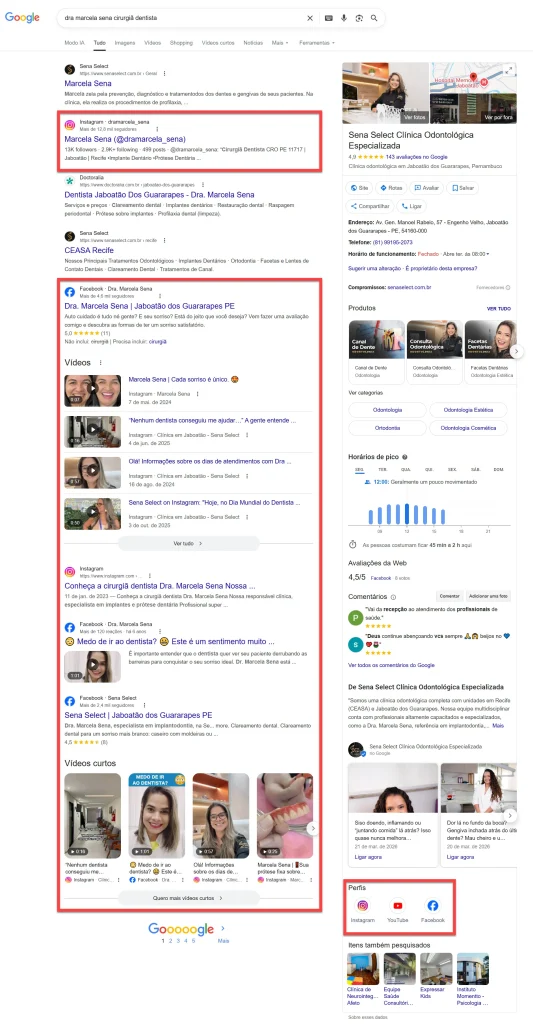Click the Comentários info icon
The height and width of the screenshot is (1024, 533).
click(x=393, y=597)
